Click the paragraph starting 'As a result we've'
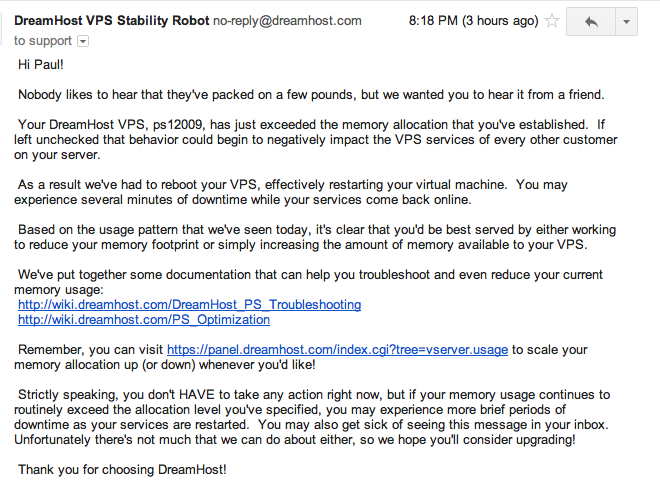The width and height of the screenshot is (660, 492). tap(291, 192)
